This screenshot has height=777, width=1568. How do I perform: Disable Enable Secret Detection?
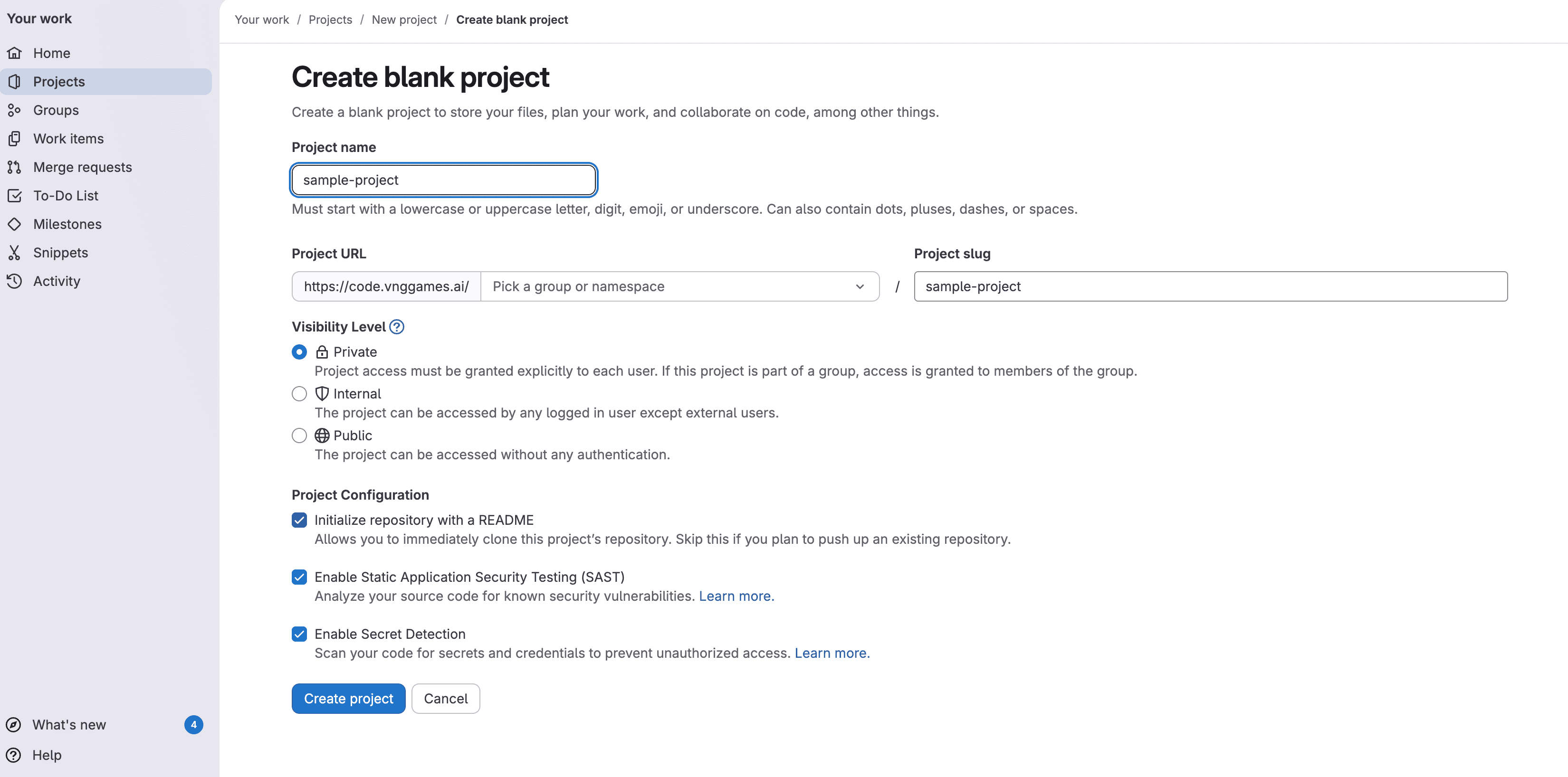[299, 634]
